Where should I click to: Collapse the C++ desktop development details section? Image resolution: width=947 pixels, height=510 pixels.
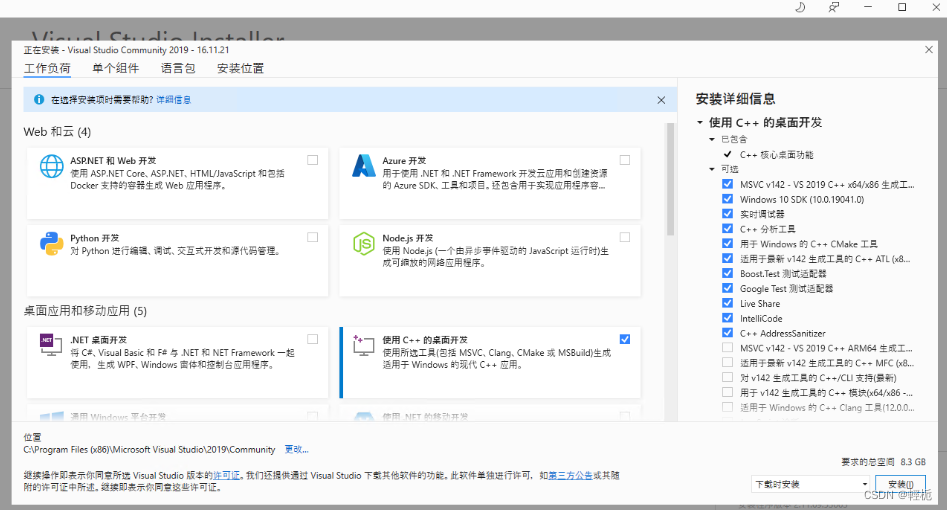pos(700,123)
